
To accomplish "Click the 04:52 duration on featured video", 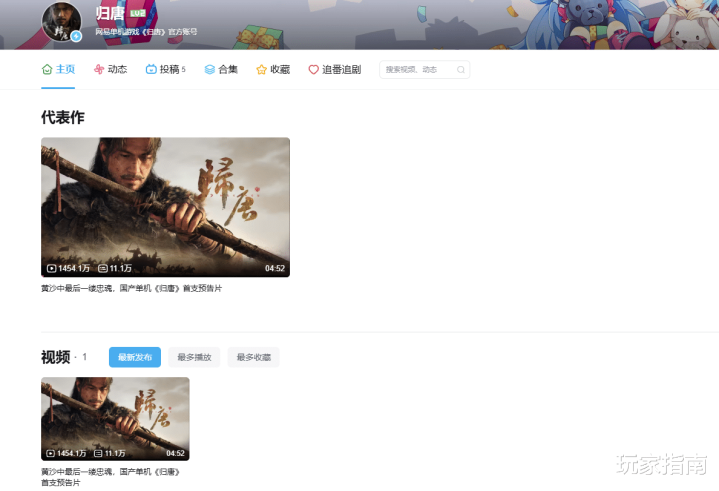I will pyautogui.click(x=275, y=269).
